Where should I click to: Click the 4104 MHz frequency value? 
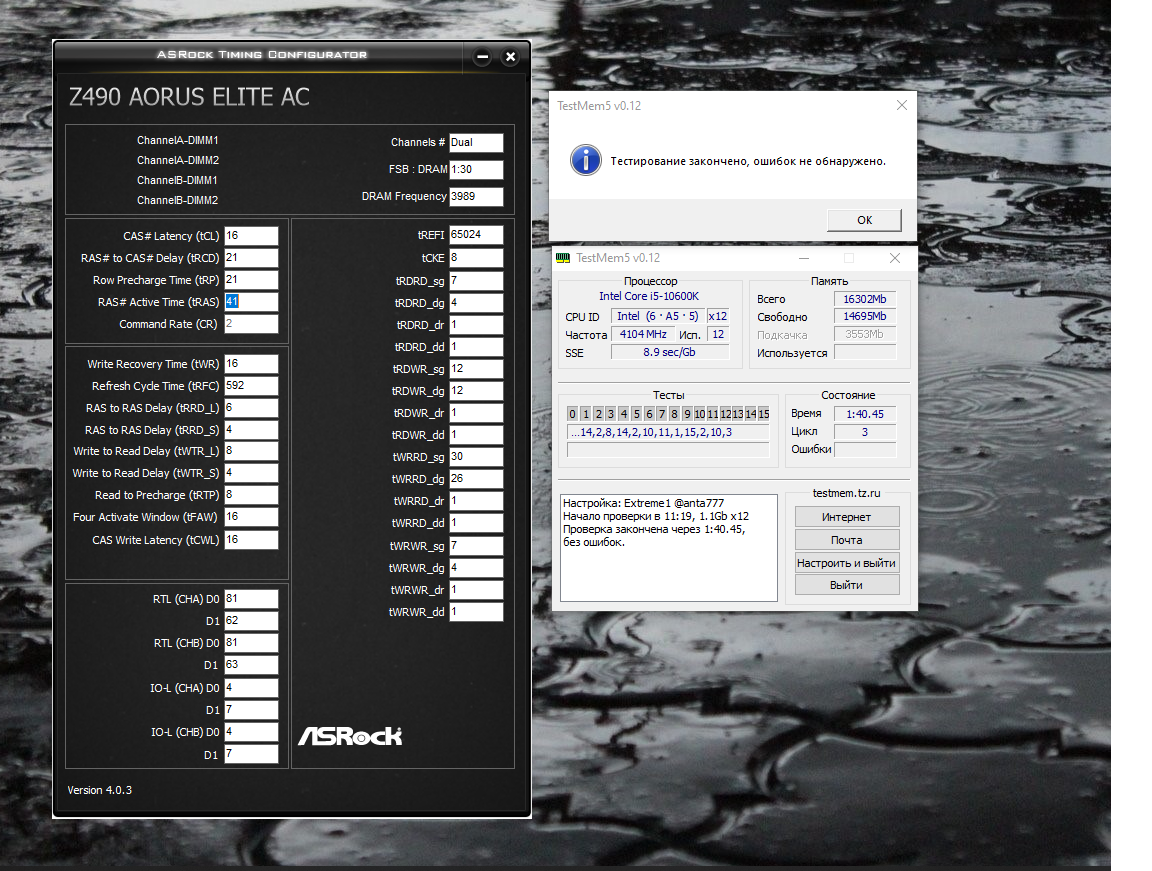(x=644, y=334)
